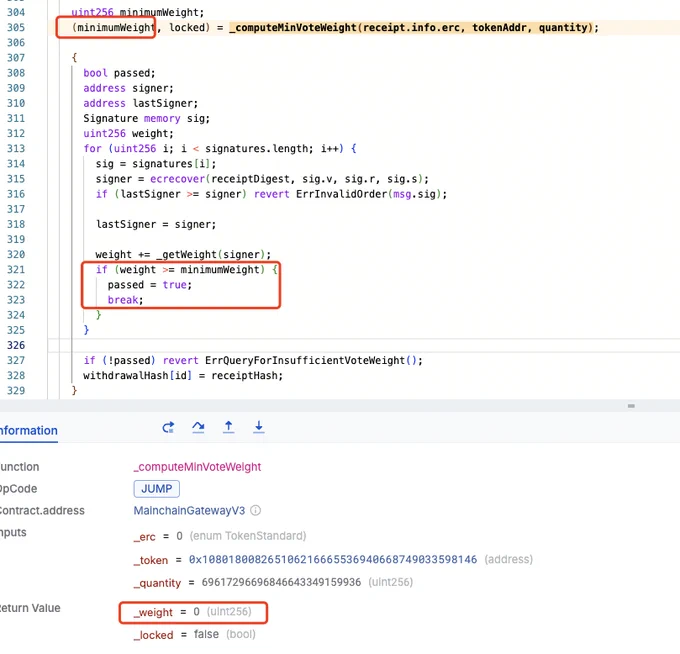The height and width of the screenshot is (654, 680).
Task: Click 'sig = signatures[i];' statement
Action: 156,164
